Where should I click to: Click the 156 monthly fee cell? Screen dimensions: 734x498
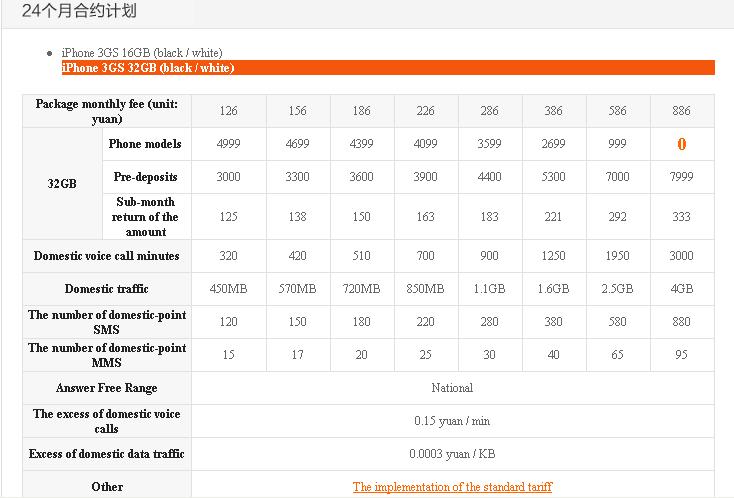pos(298,111)
